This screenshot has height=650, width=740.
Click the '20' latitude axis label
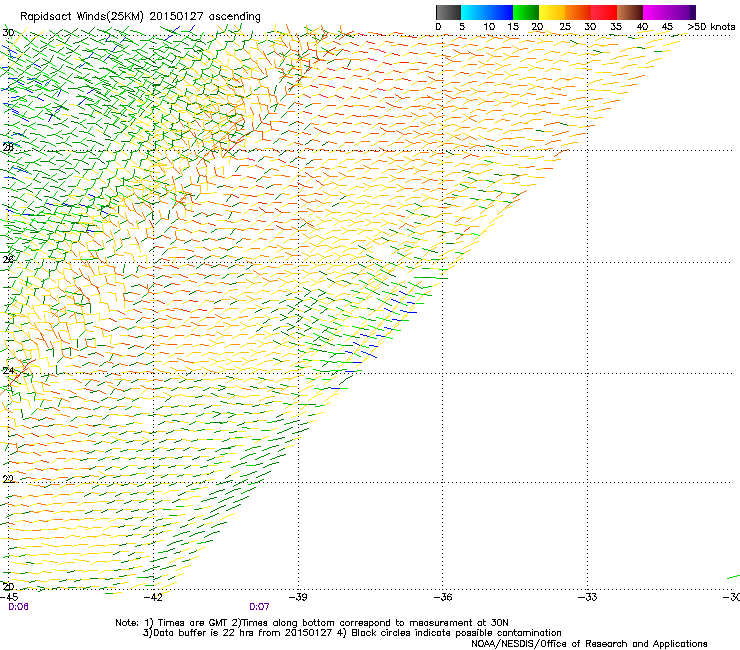[x=8, y=587]
